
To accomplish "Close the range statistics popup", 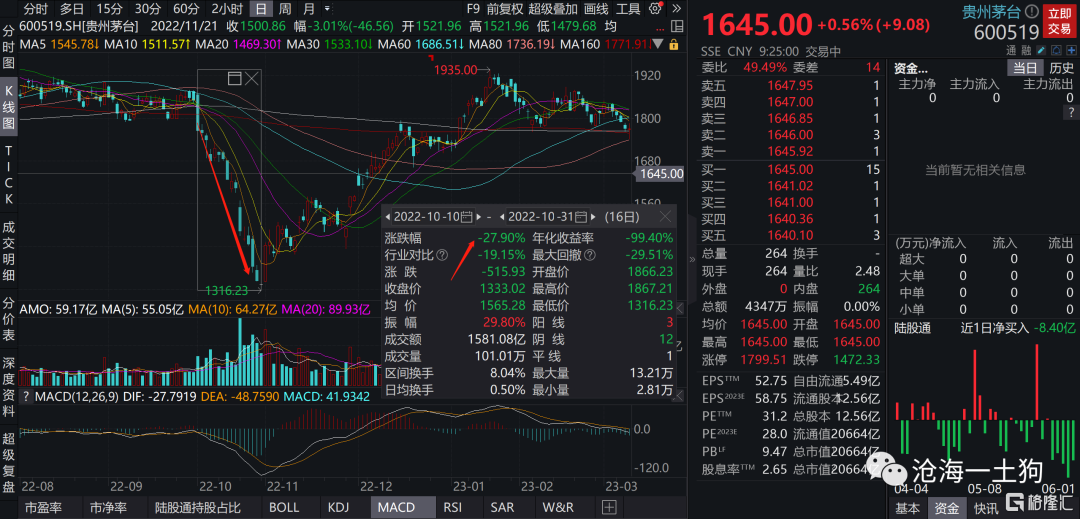I will point(665,217).
